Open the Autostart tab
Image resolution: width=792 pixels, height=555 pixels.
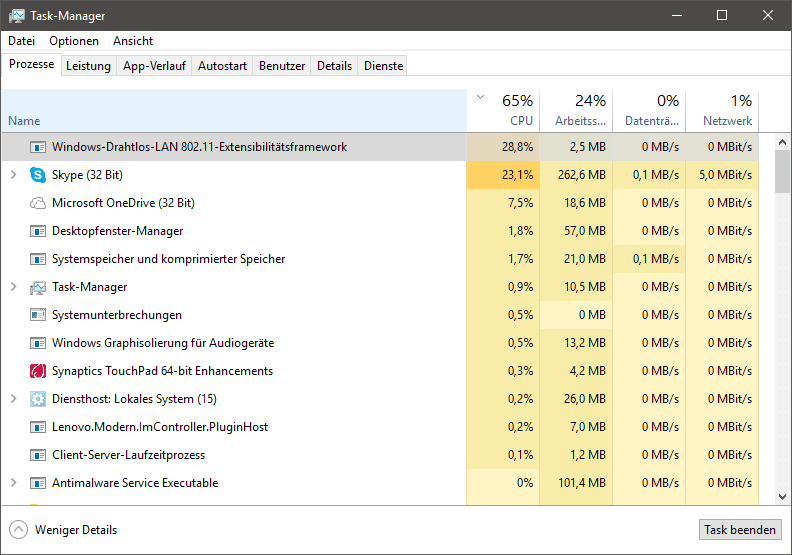pyautogui.click(x=222, y=66)
